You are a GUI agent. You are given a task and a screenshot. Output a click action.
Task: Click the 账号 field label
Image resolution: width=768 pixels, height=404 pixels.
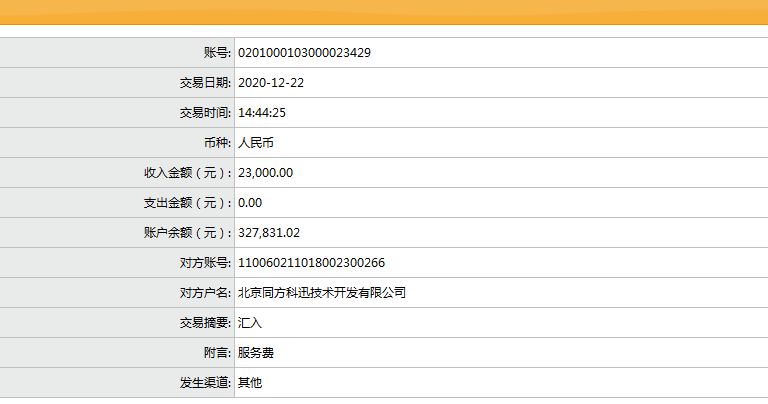point(216,53)
